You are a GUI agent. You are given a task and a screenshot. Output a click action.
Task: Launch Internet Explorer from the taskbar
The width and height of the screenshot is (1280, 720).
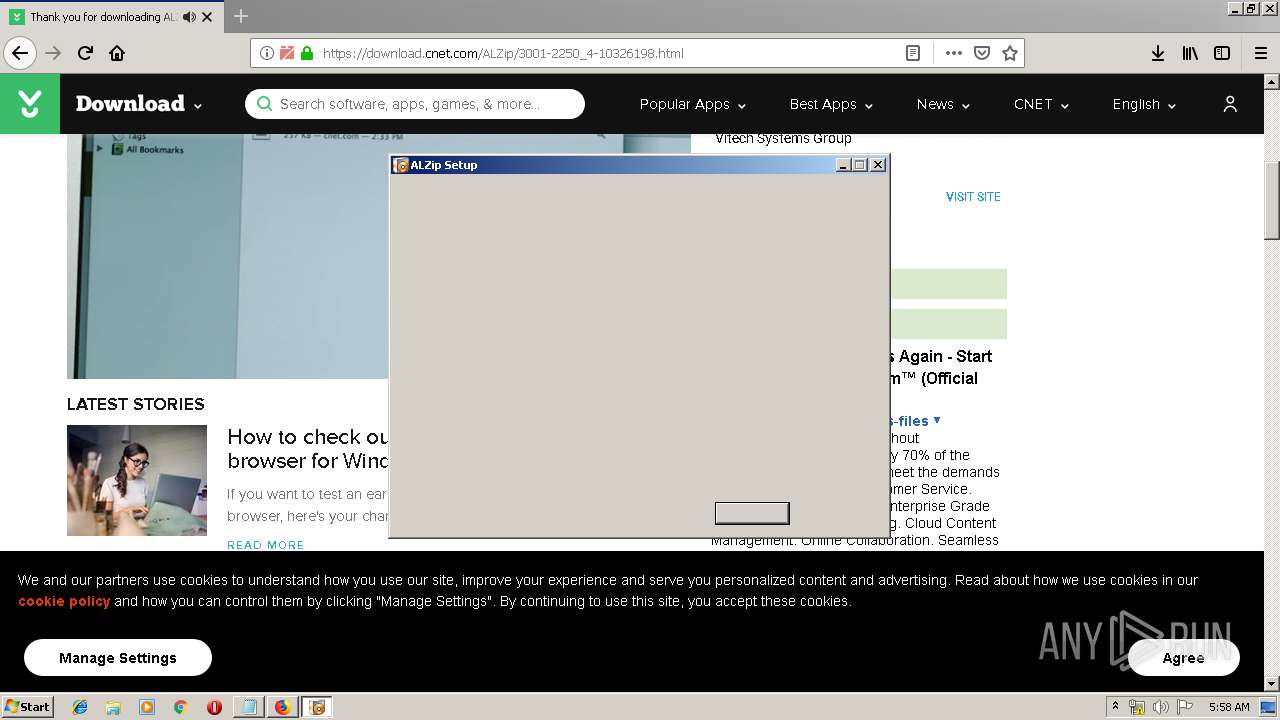coord(80,707)
